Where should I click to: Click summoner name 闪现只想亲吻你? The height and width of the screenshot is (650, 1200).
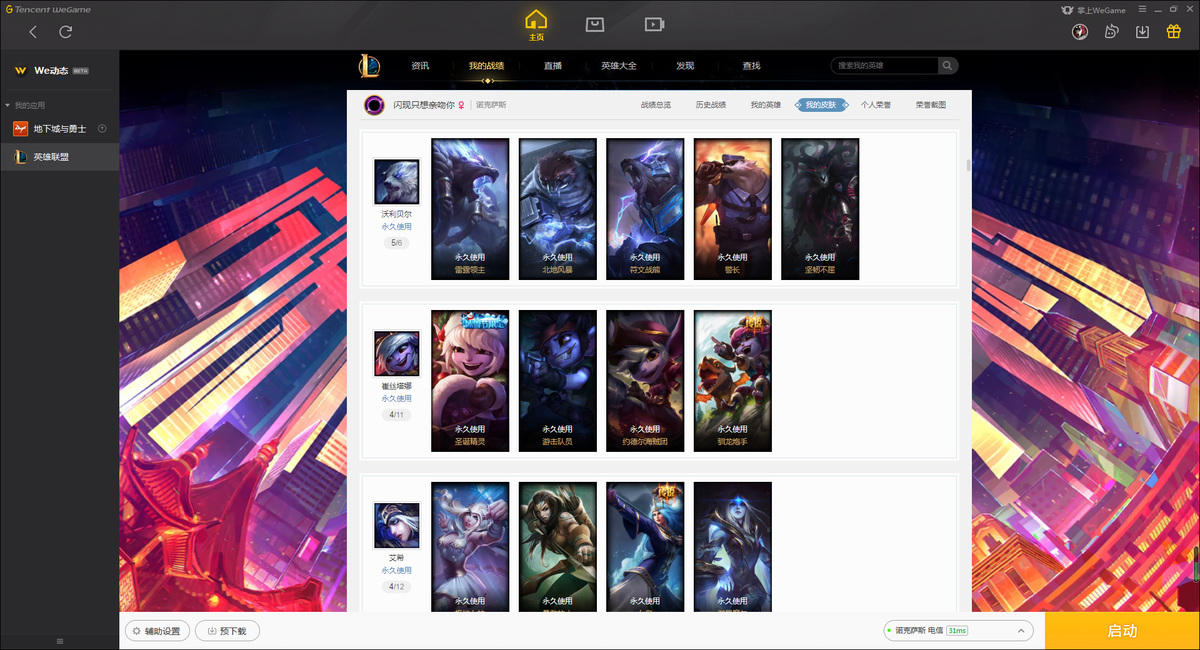point(424,104)
